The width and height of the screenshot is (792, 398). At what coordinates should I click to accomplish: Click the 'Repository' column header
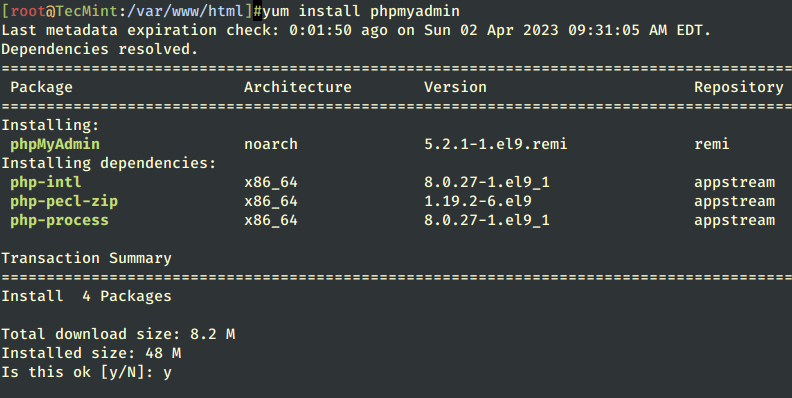coord(738,87)
